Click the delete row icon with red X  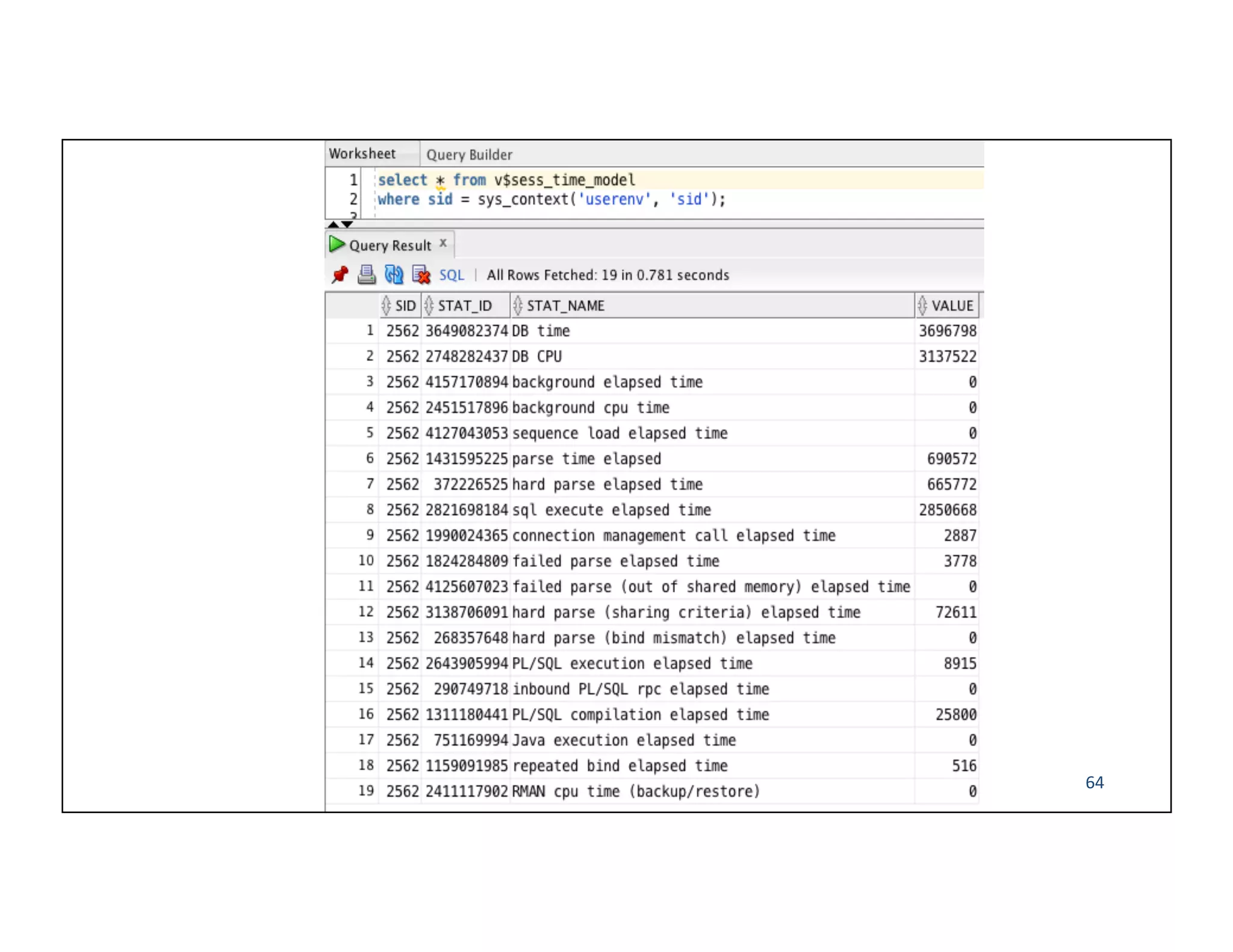(x=421, y=275)
